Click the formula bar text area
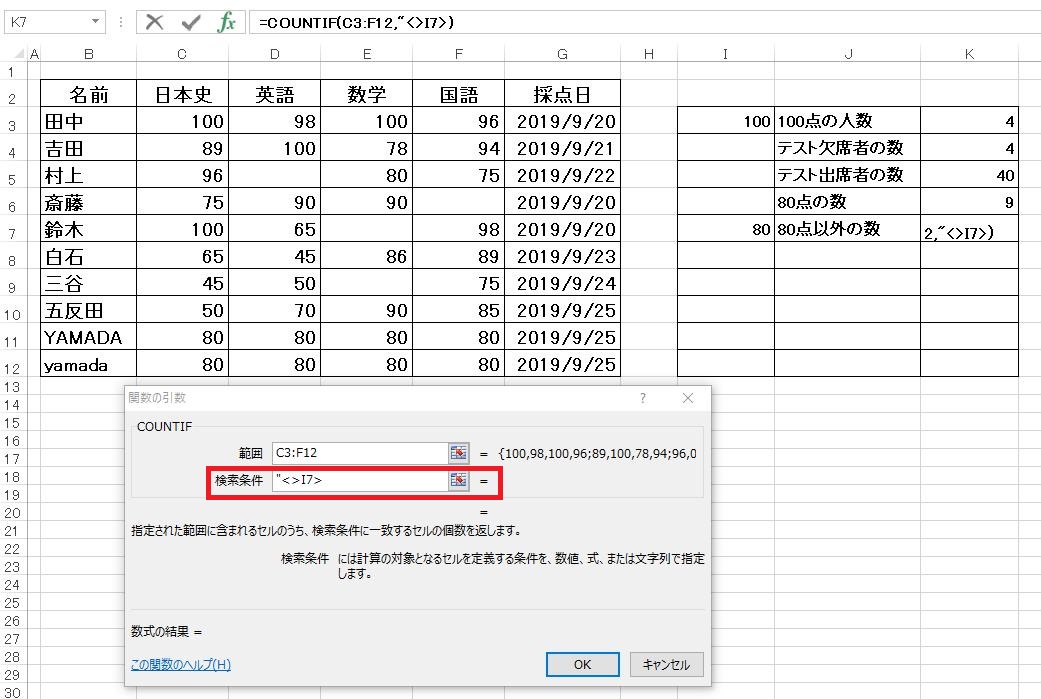This screenshot has height=699, width=1041. point(640,22)
